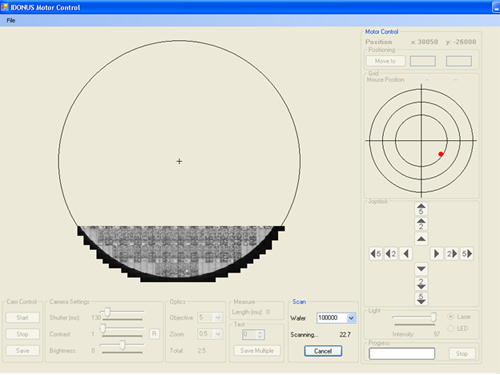The image size is (500, 375).
Task: Click the joystick up arrow labeled 2
Action: (421, 224)
